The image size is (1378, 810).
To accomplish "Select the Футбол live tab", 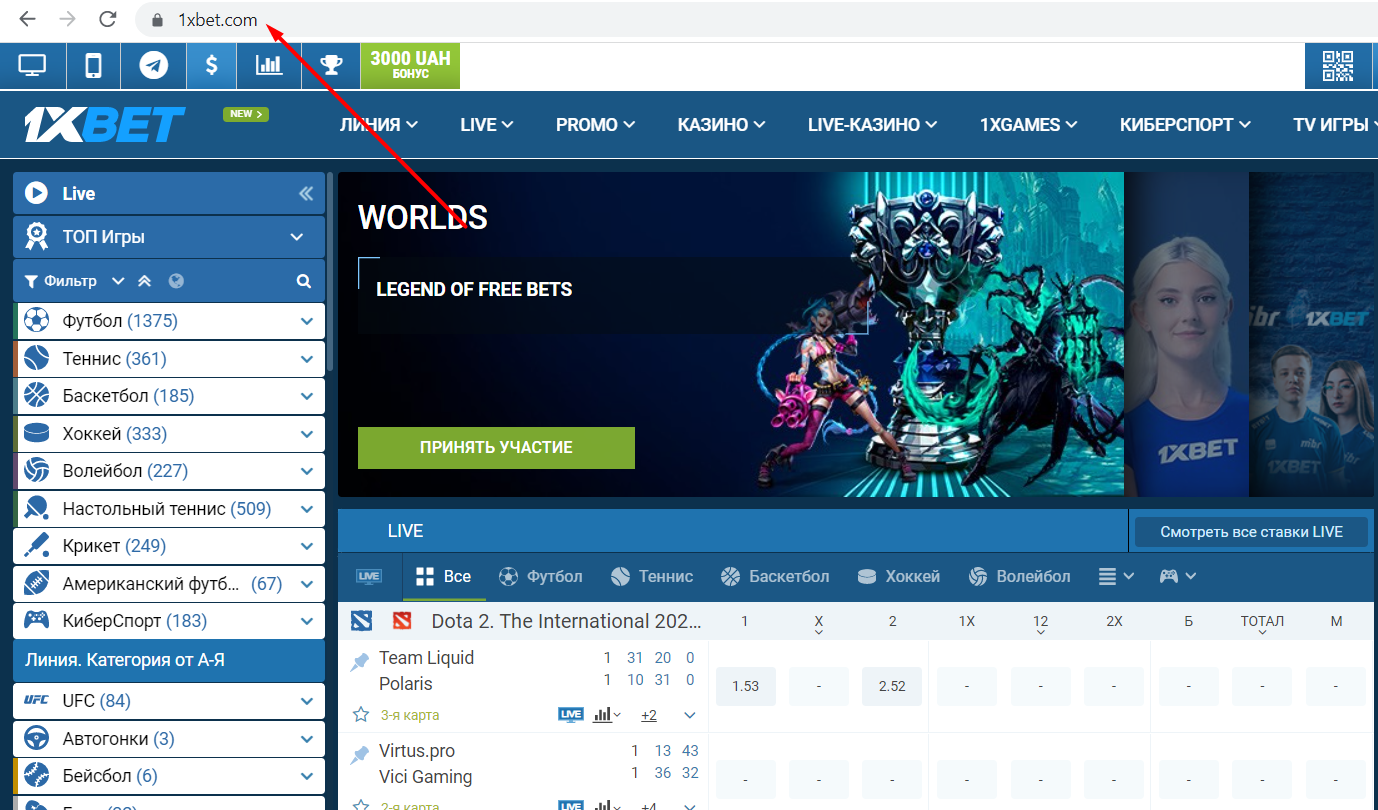I will 541,577.
